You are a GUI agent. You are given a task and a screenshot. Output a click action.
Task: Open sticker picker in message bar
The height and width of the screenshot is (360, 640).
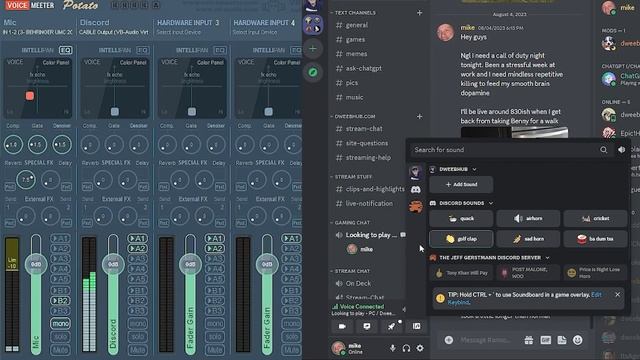click(x=562, y=340)
